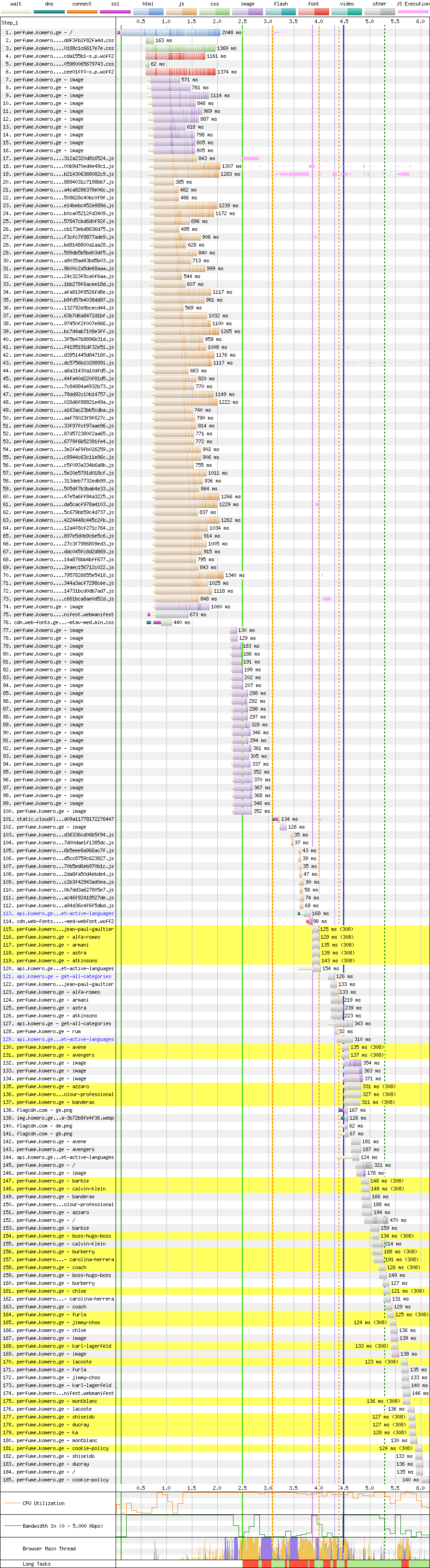Click the 'html' legend label
Image resolution: width=430 pixels, height=1568 pixels.
tap(148, 4)
